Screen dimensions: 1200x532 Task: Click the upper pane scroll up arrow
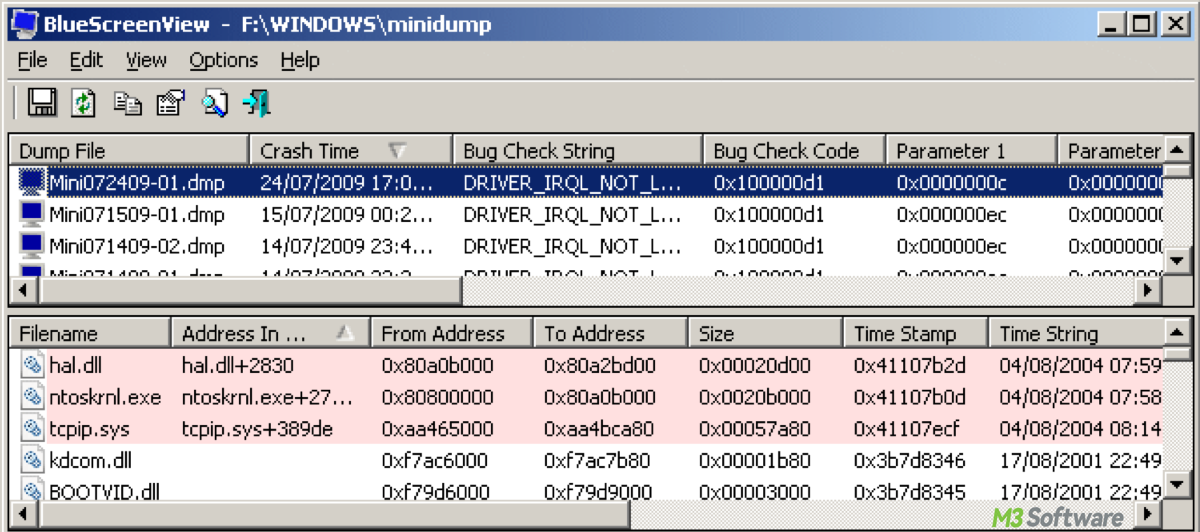[1178, 150]
